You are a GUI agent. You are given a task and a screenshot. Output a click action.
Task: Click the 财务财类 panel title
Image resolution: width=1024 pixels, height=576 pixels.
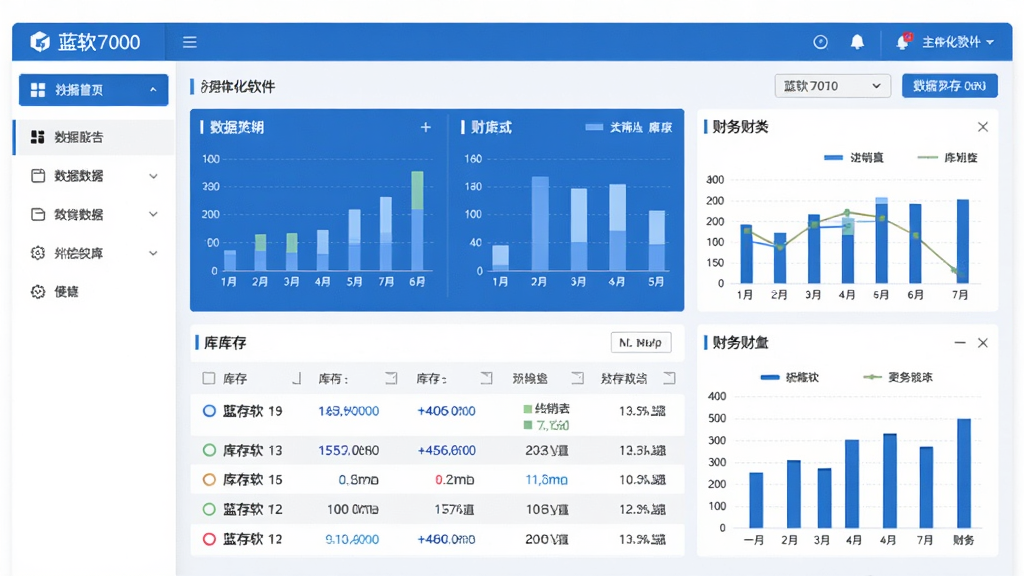click(740, 127)
